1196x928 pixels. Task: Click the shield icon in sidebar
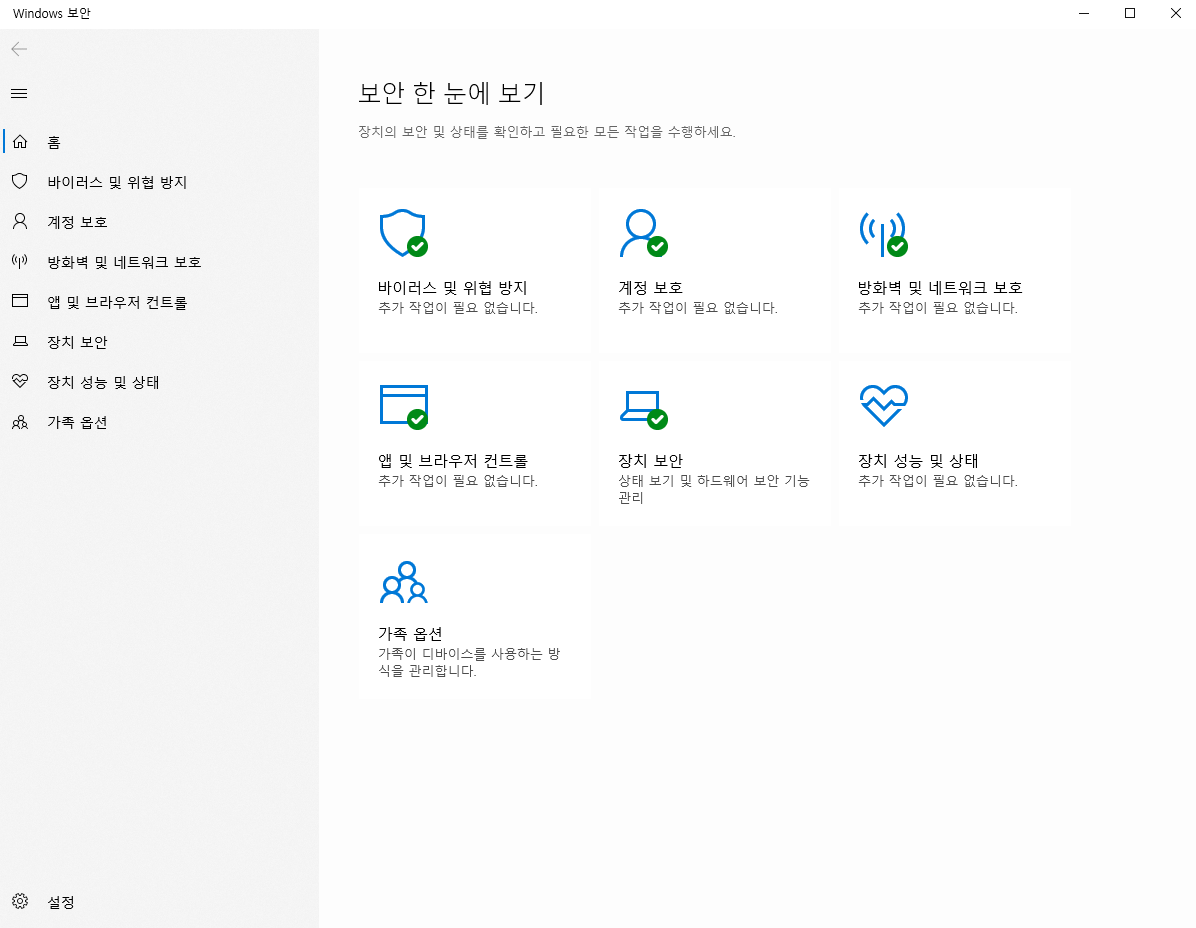[x=20, y=181]
